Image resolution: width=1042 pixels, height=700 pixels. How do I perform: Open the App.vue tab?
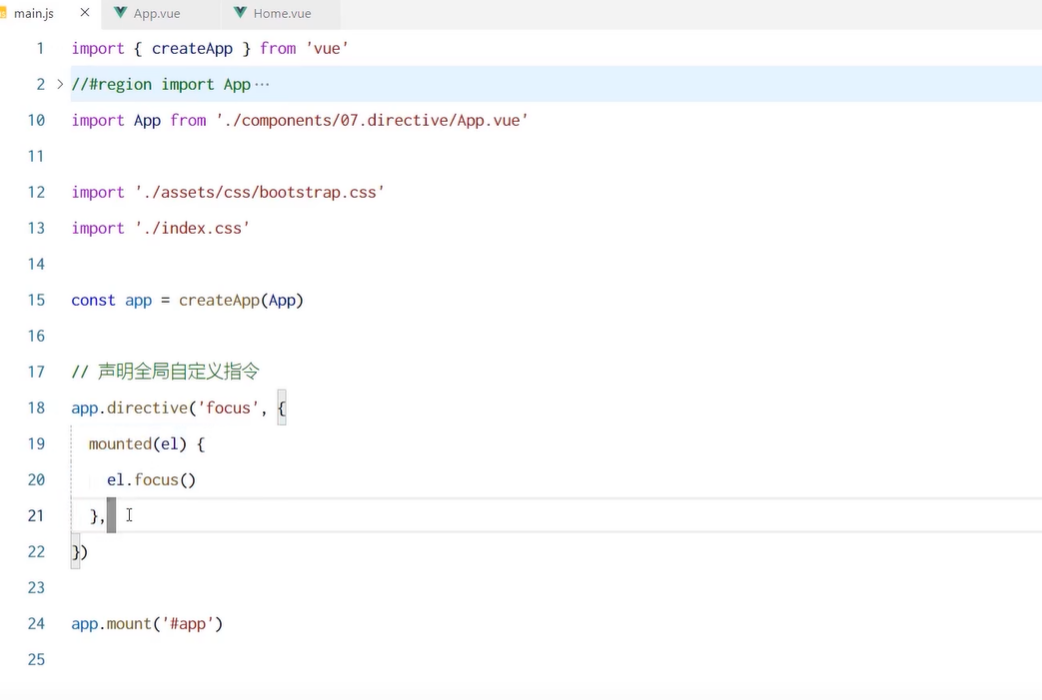tap(157, 13)
